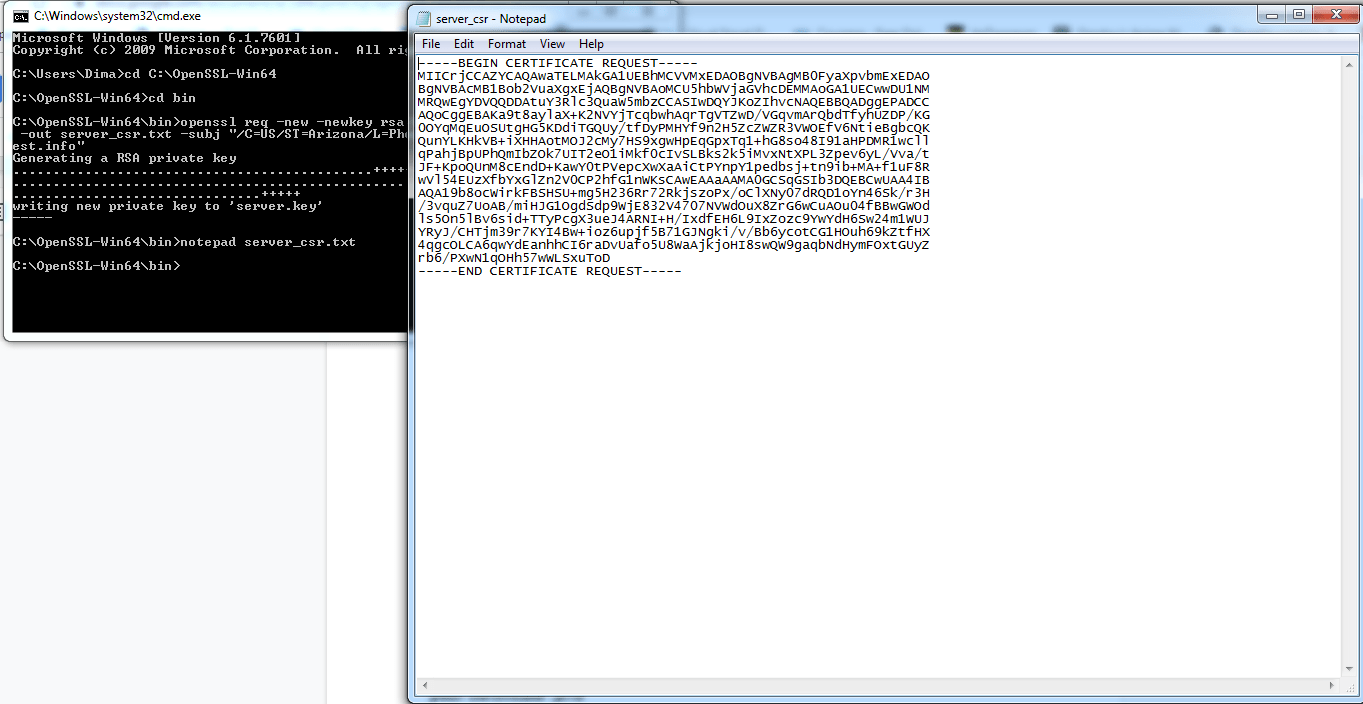Open the View menu in Notepad
The width and height of the screenshot is (1363, 704).
552,43
